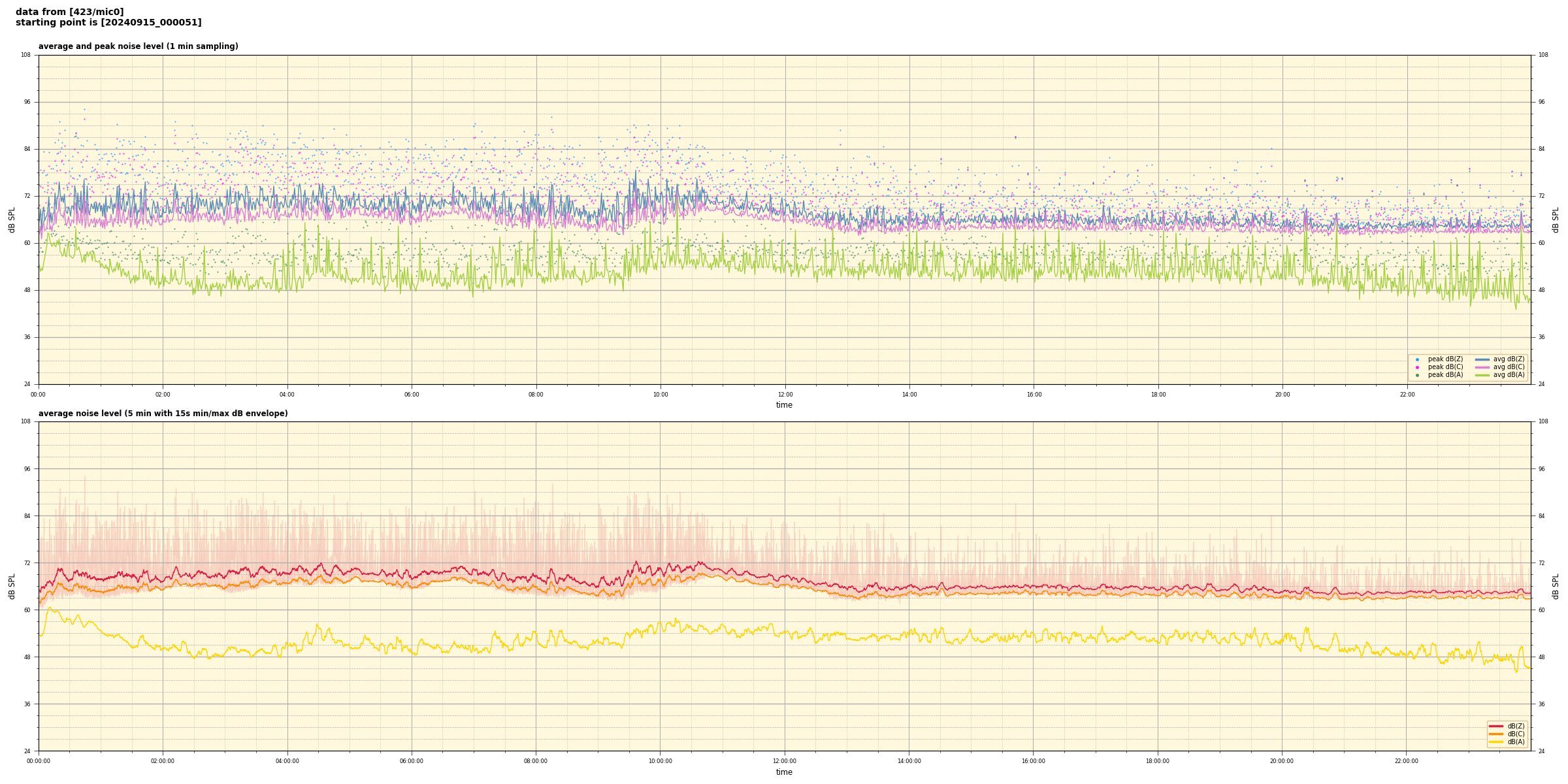Click the red dB(Z) swatch in bottom legend
The width and height of the screenshot is (1568, 784).
(1495, 726)
